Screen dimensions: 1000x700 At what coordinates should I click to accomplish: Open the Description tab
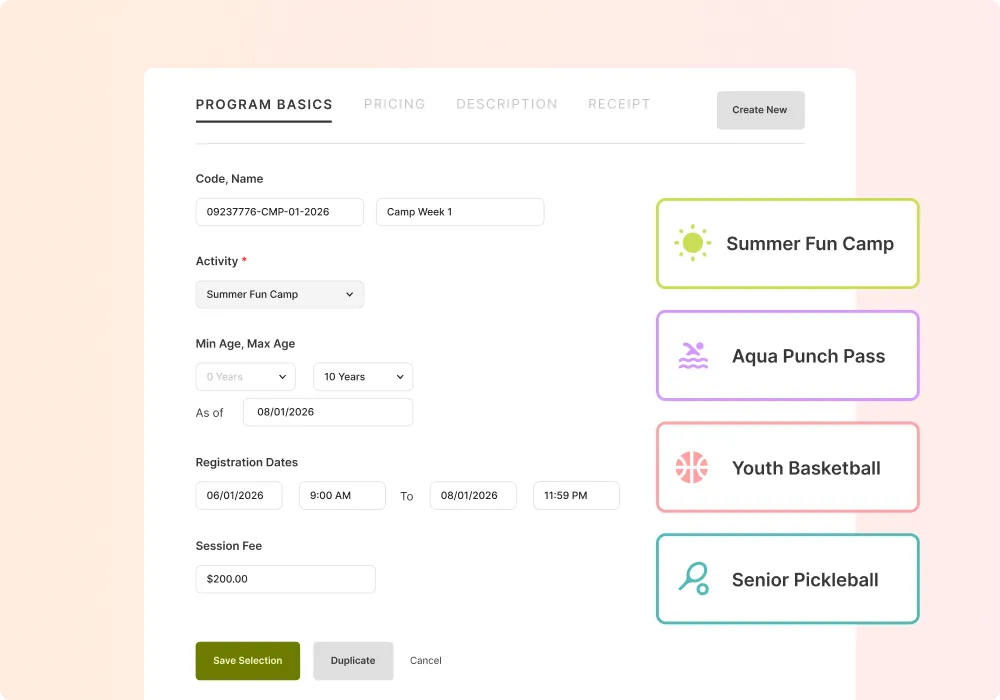point(507,104)
